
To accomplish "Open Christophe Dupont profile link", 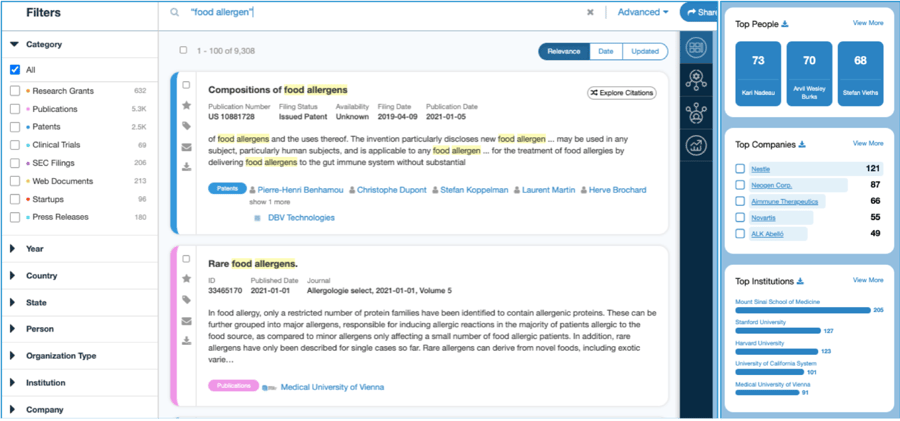I will (x=392, y=190).
